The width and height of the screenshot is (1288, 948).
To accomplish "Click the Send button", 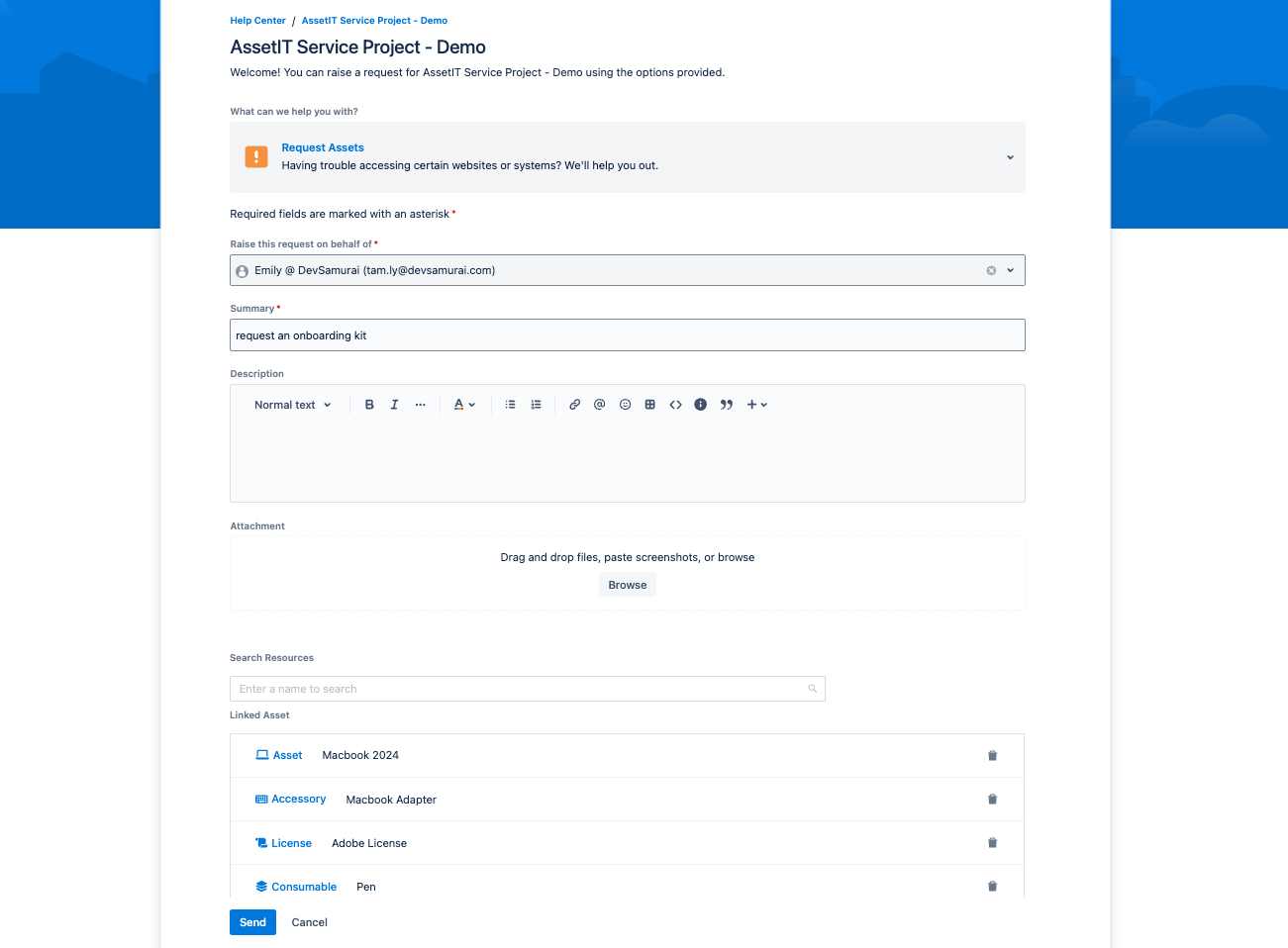I will (x=252, y=922).
